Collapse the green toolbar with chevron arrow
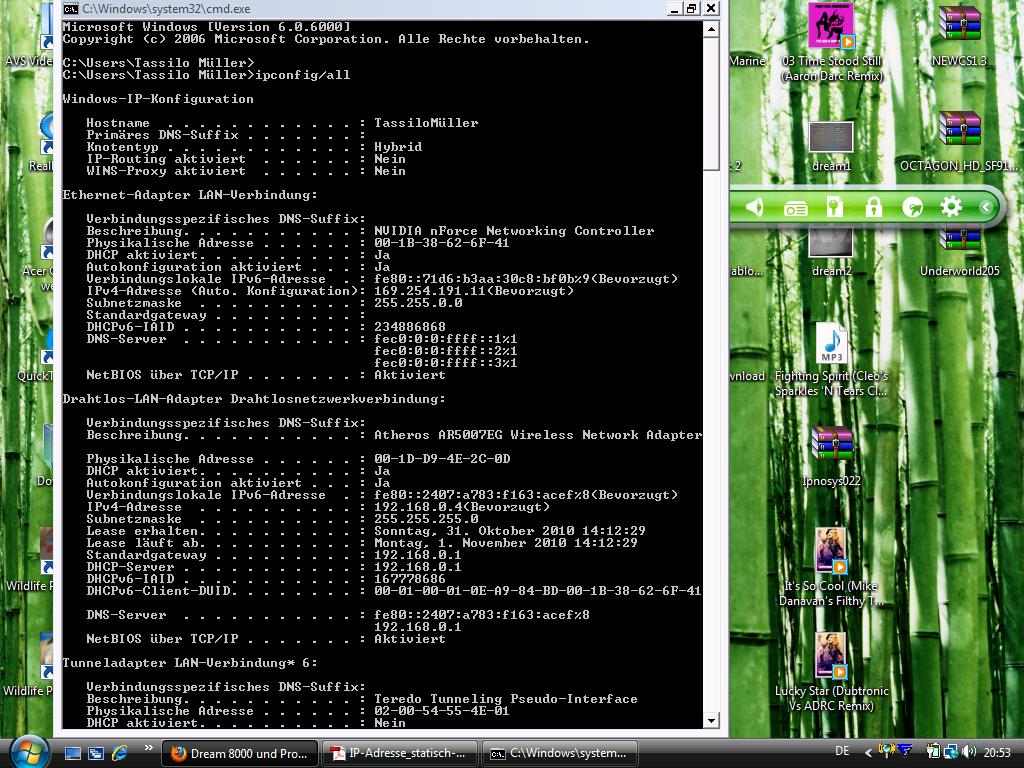 (985, 207)
